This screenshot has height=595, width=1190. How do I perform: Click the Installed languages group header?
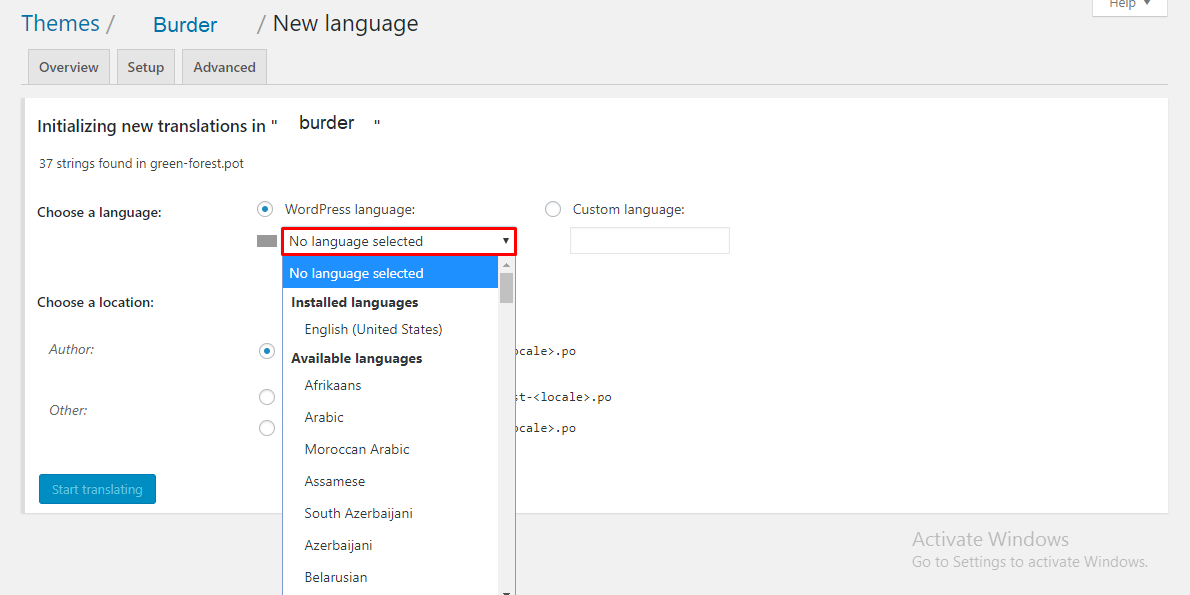pos(354,302)
